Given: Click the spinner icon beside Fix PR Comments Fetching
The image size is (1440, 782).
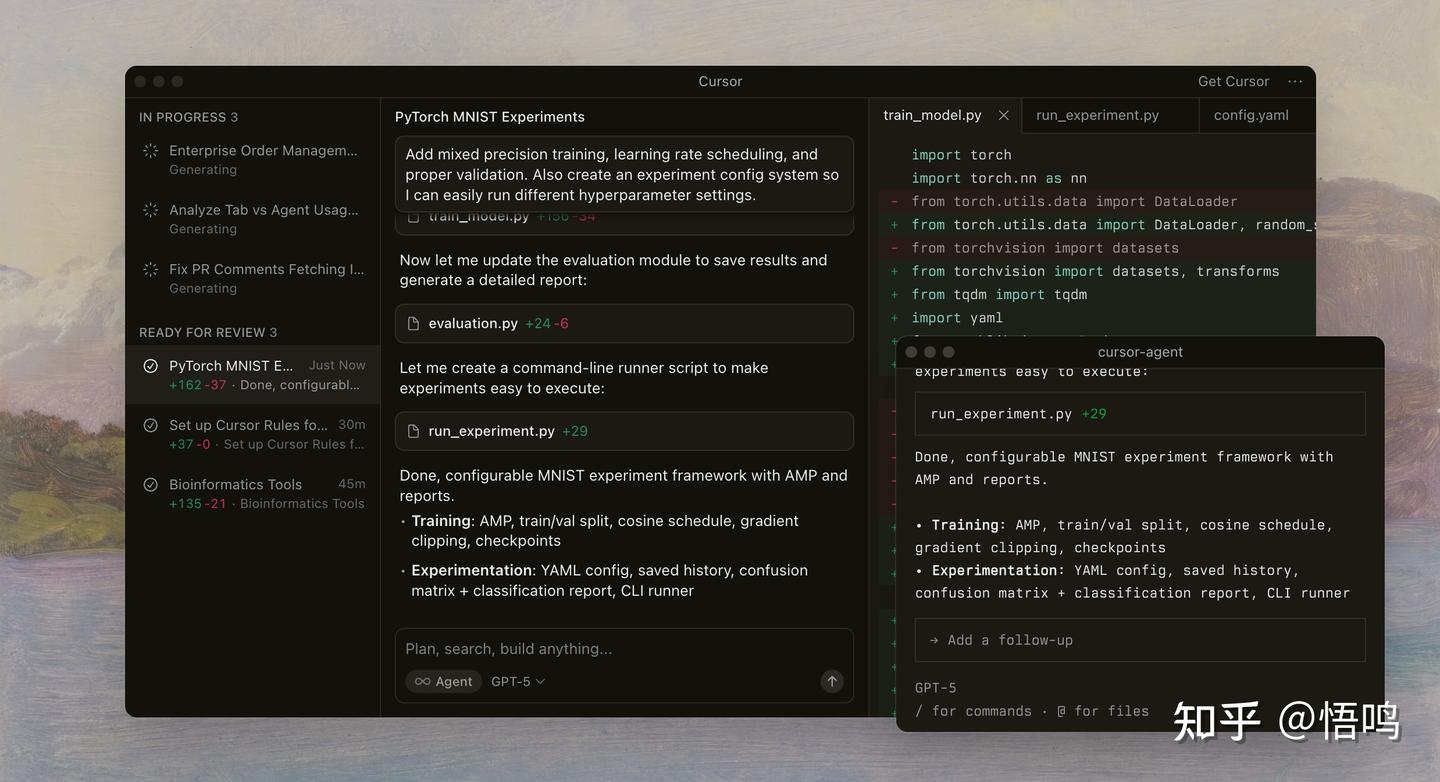Looking at the screenshot, I should (x=150, y=269).
